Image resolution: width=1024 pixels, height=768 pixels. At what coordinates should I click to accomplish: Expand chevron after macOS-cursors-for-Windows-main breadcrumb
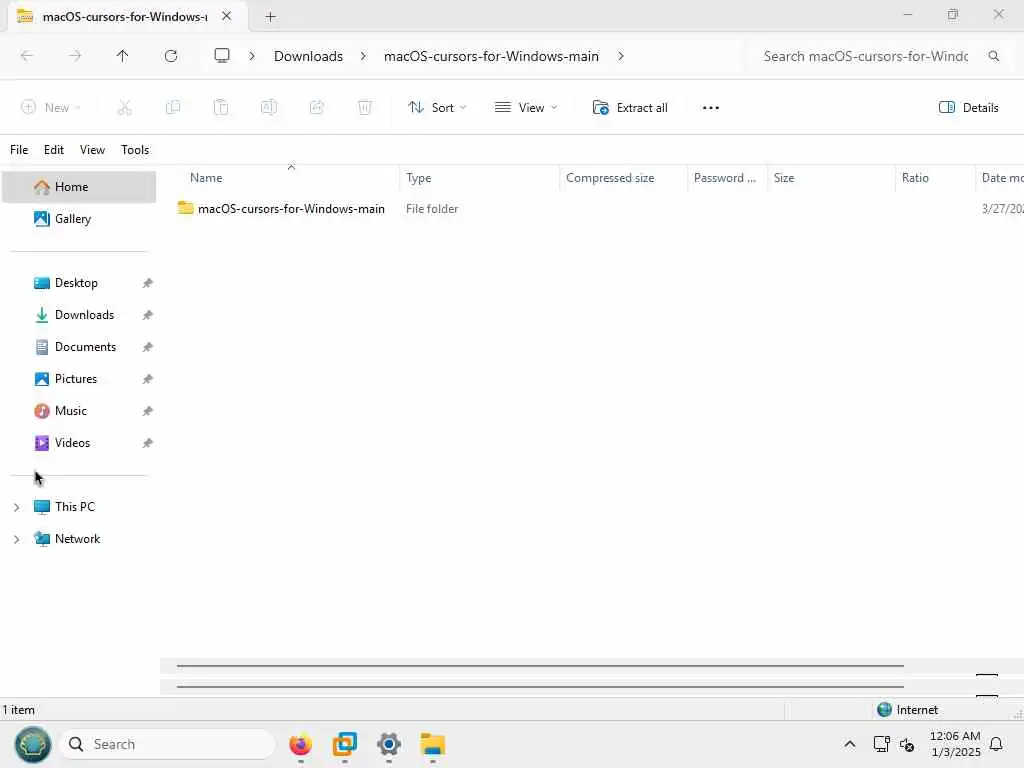click(x=620, y=56)
